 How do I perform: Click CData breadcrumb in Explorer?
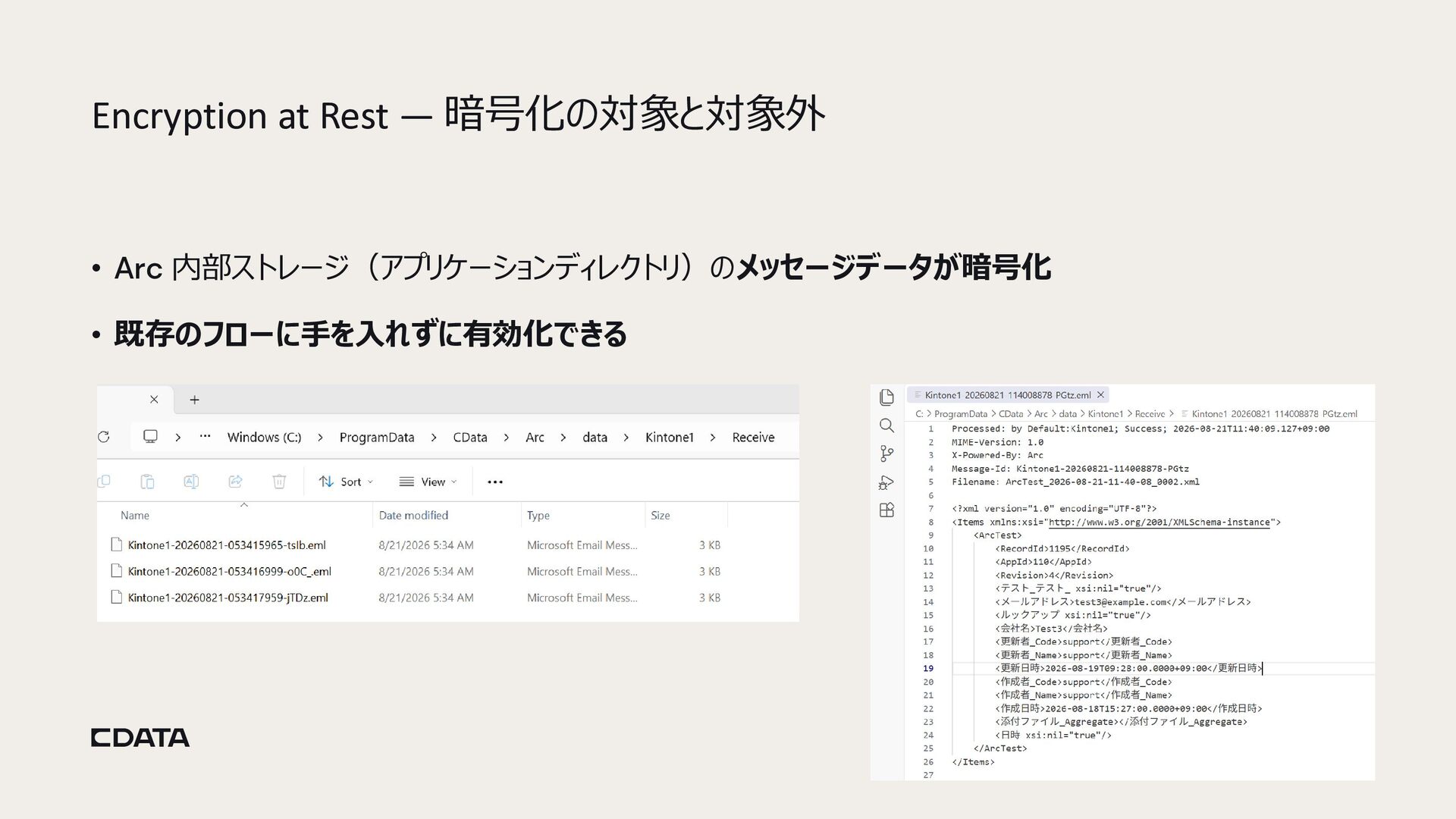pos(470,438)
